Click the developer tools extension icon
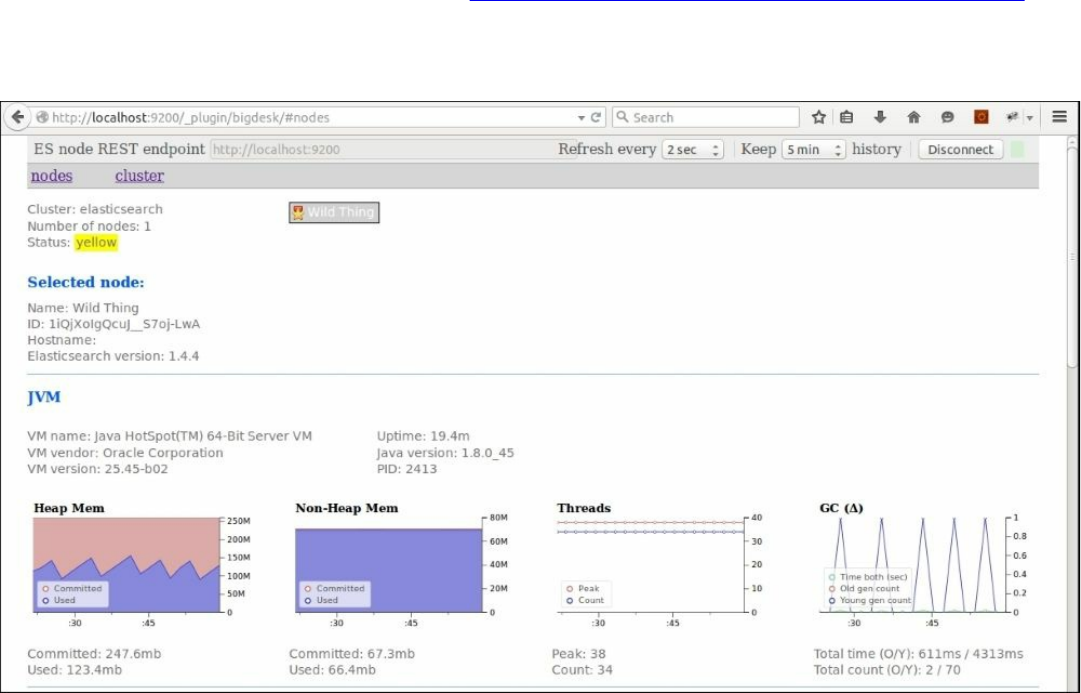This screenshot has width=1081, height=693. click(x=1012, y=117)
